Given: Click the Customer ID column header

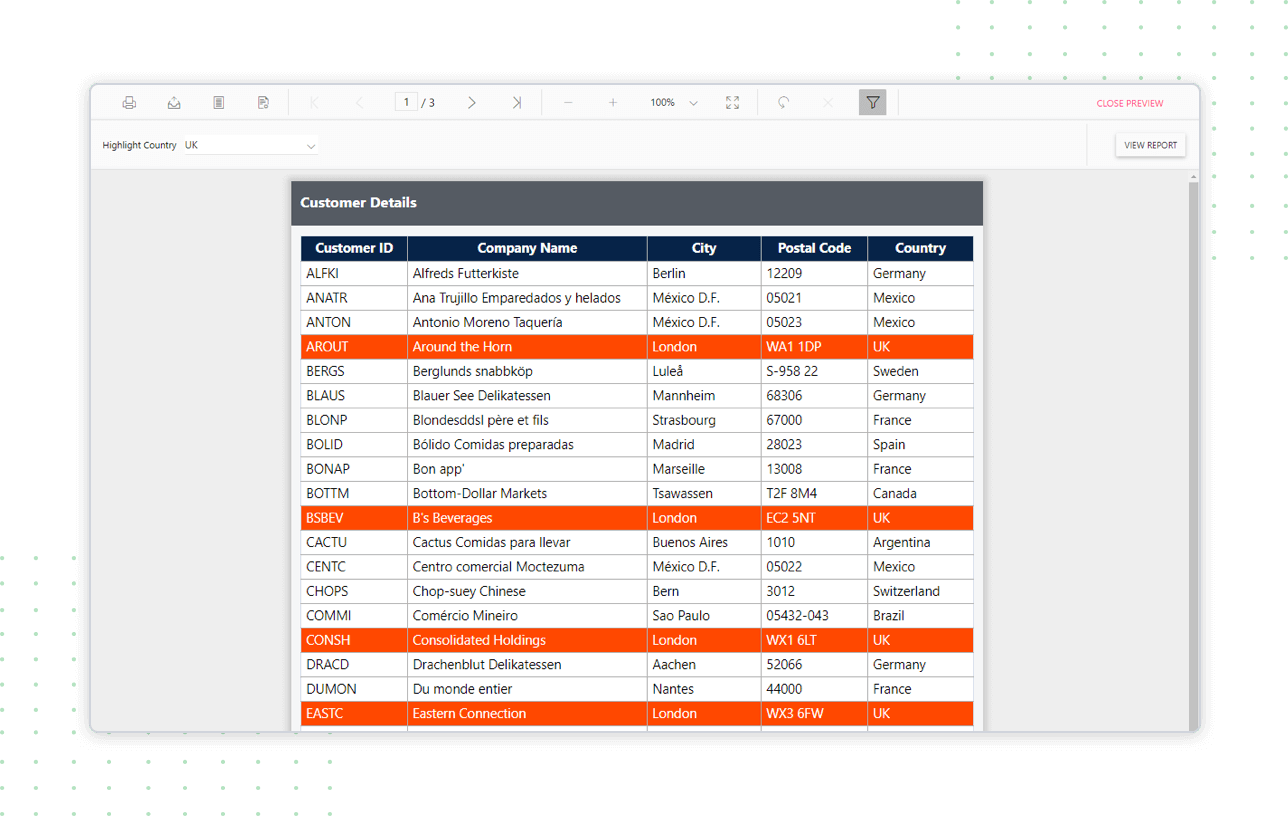Looking at the screenshot, I should [x=354, y=248].
